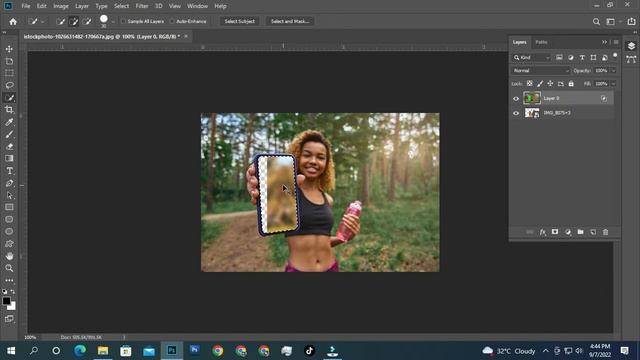Open the Kind filter dropdown

tap(532, 58)
